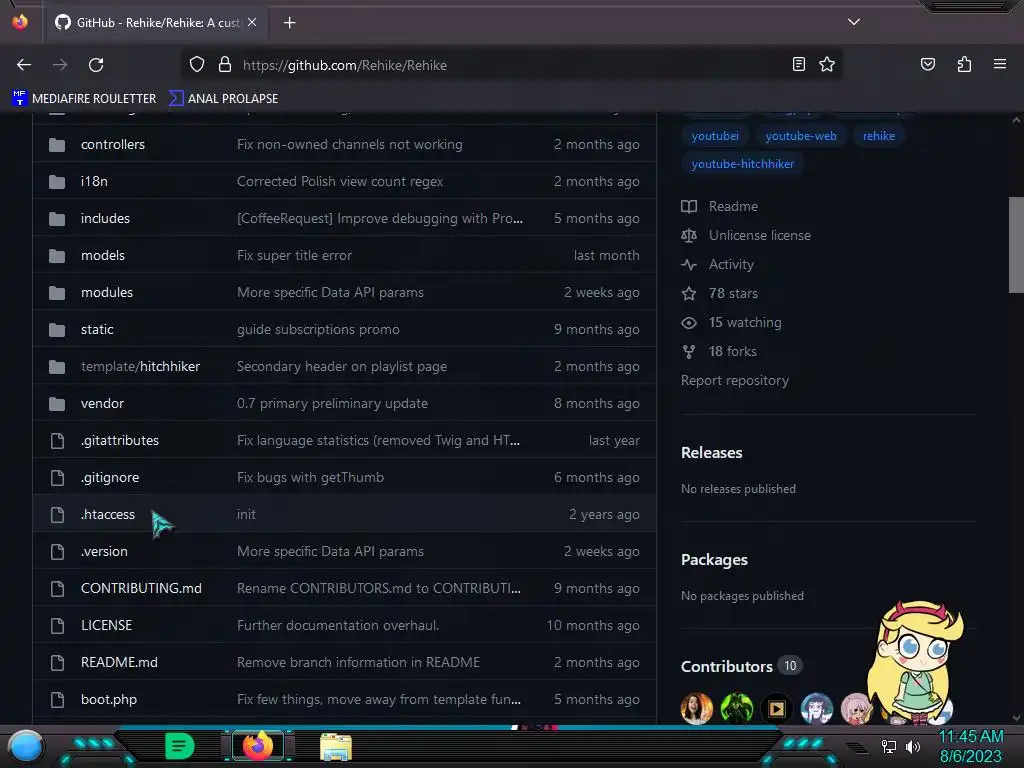View the Unlicense license
This screenshot has height=768, width=1024.
tap(746, 235)
